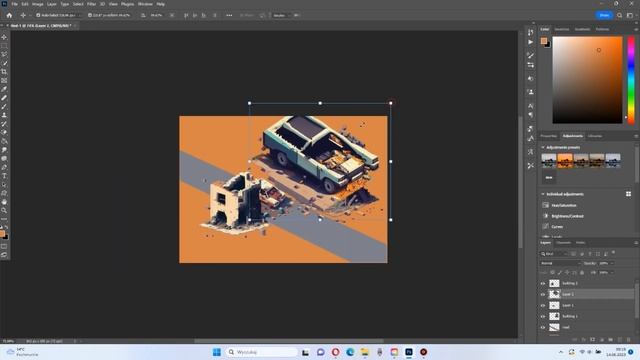Switch to the Properties tab

point(549,136)
